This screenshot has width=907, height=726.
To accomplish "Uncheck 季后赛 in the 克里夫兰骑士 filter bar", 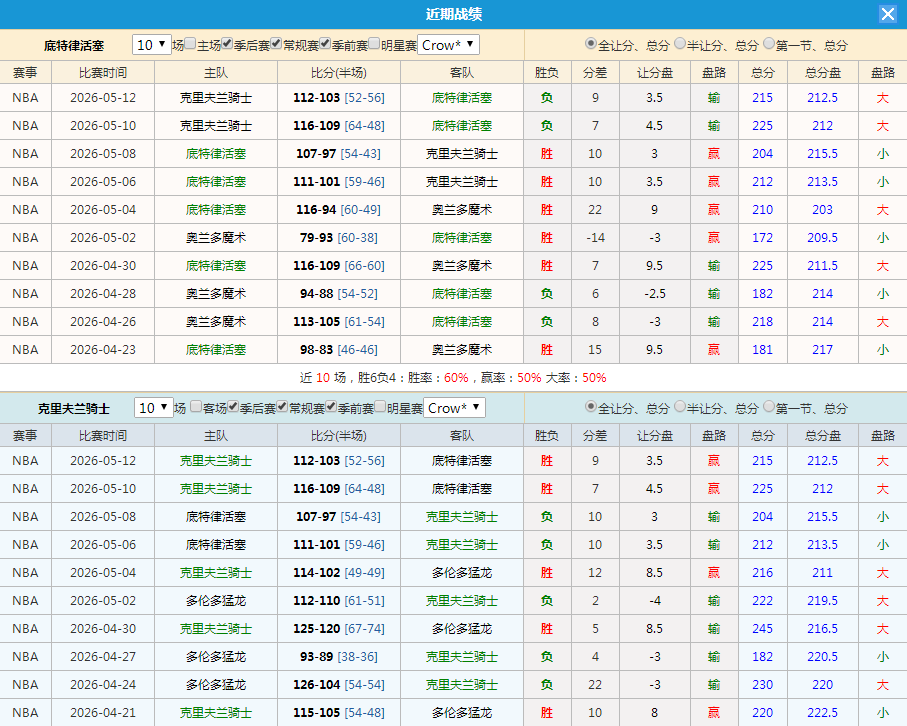I will (233, 407).
